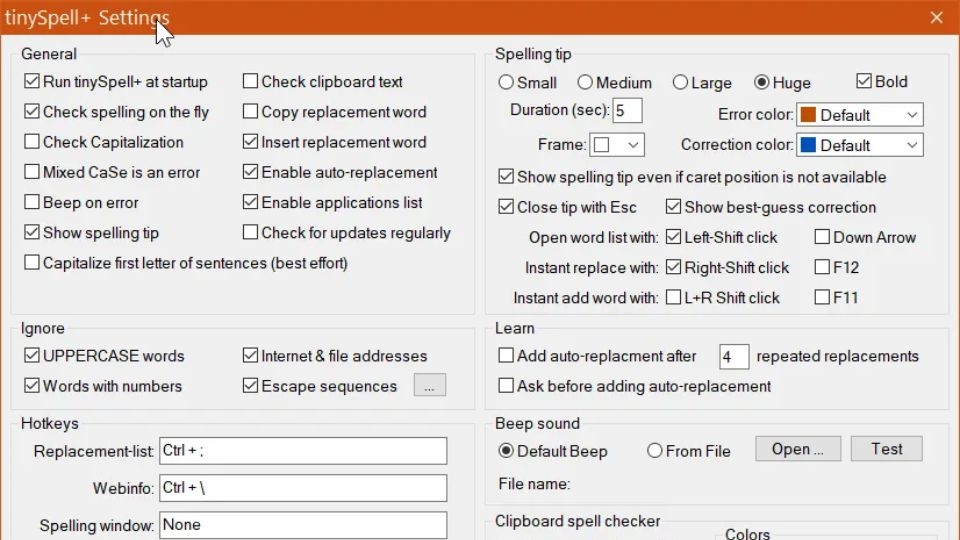Click the ellipsis button beside Escape sequences
Image resolution: width=960 pixels, height=540 pixels.
point(430,386)
